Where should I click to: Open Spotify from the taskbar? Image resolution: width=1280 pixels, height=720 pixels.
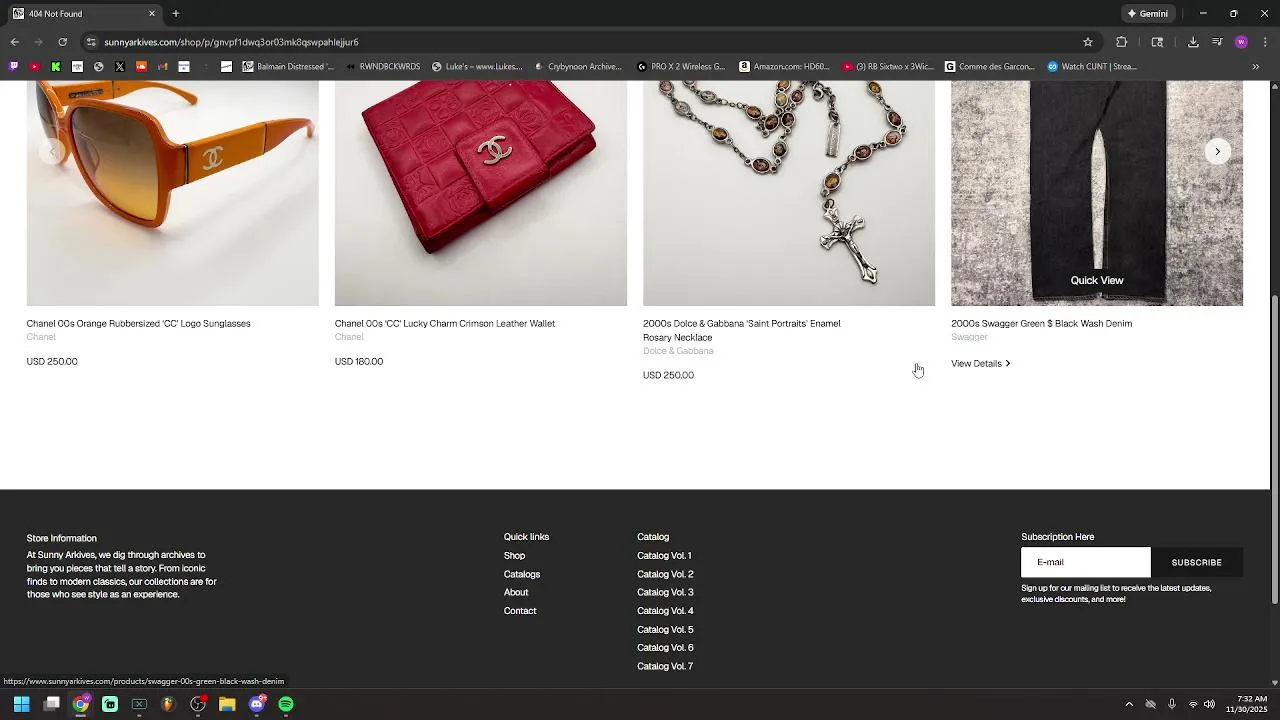pyautogui.click(x=286, y=704)
